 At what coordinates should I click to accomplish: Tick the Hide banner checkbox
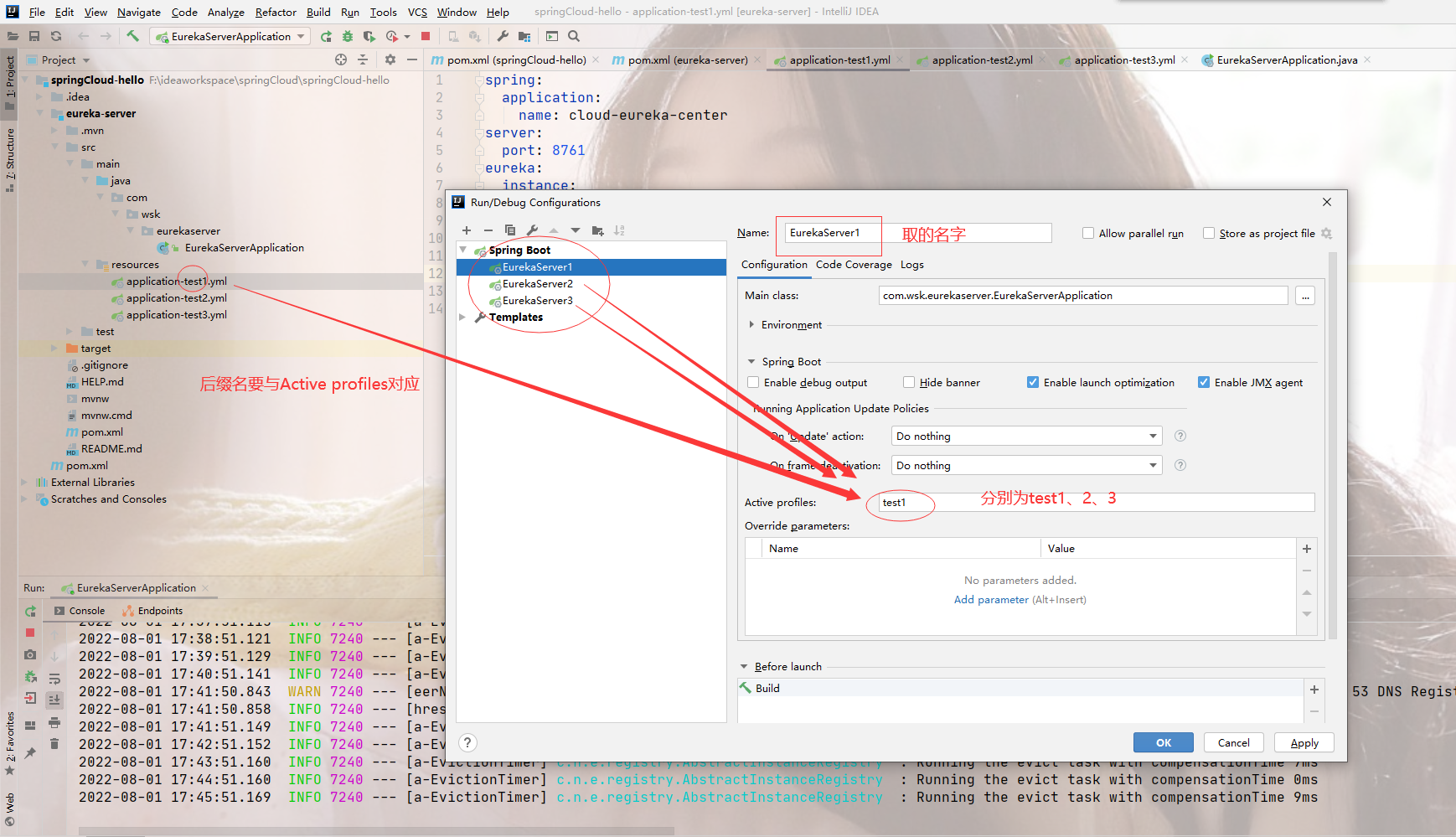[x=909, y=383]
